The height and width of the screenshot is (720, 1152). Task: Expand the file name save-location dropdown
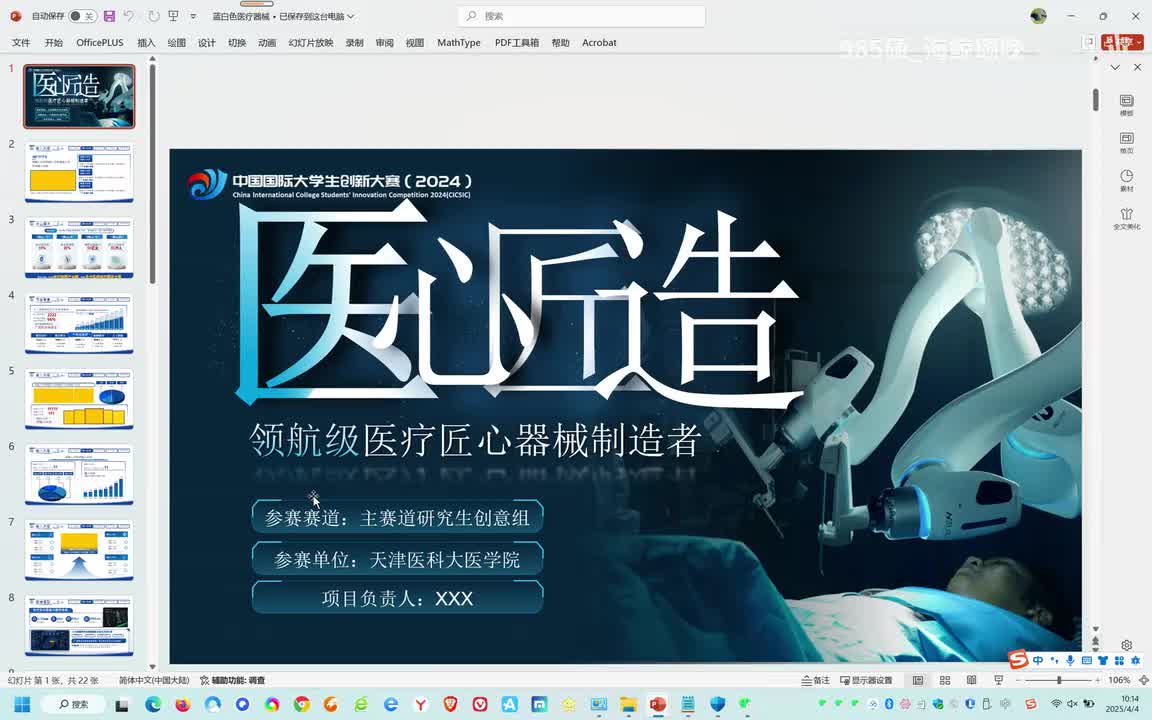point(350,16)
